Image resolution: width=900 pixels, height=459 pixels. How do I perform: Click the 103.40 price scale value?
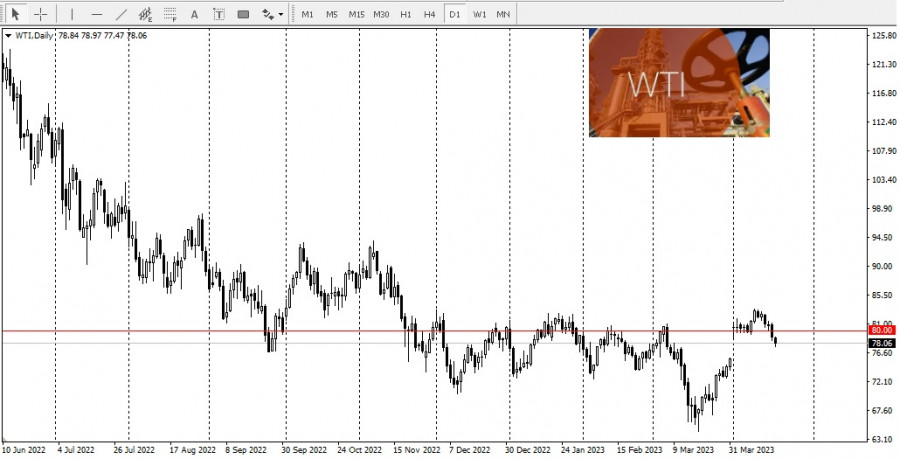884,180
